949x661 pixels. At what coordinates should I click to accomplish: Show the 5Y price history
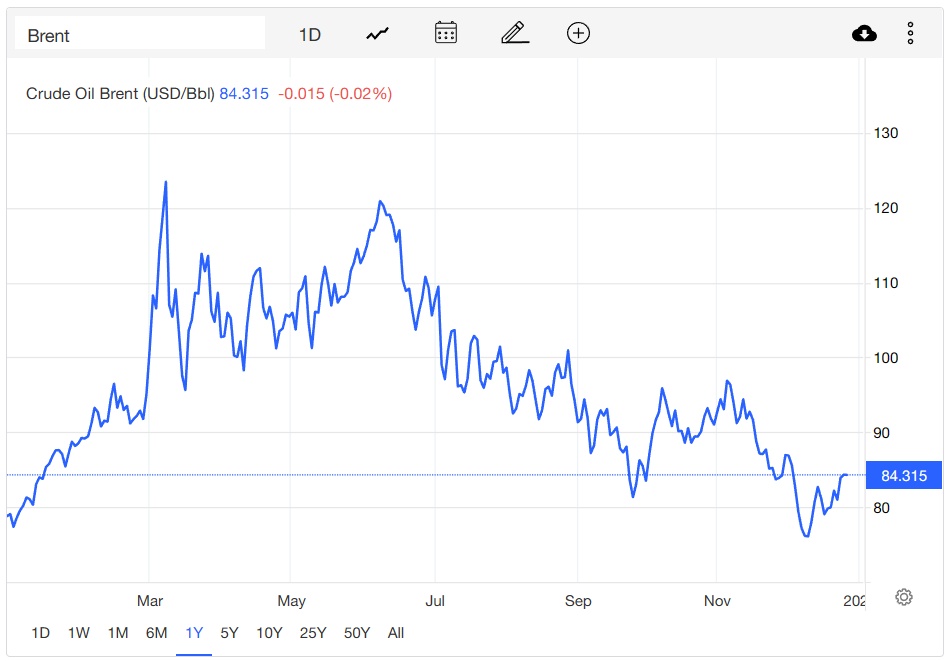pyautogui.click(x=229, y=633)
